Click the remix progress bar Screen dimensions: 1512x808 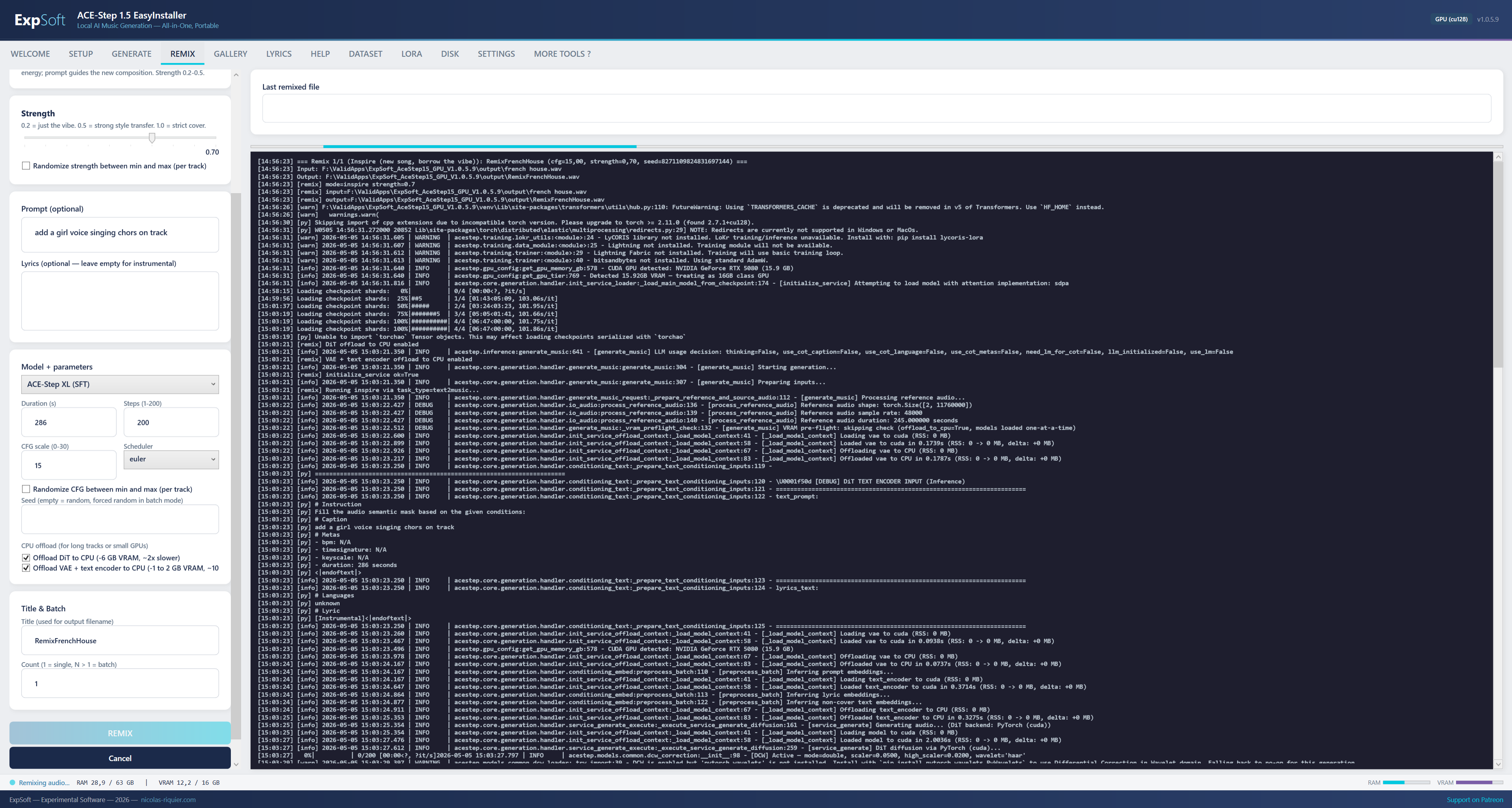coord(876,146)
